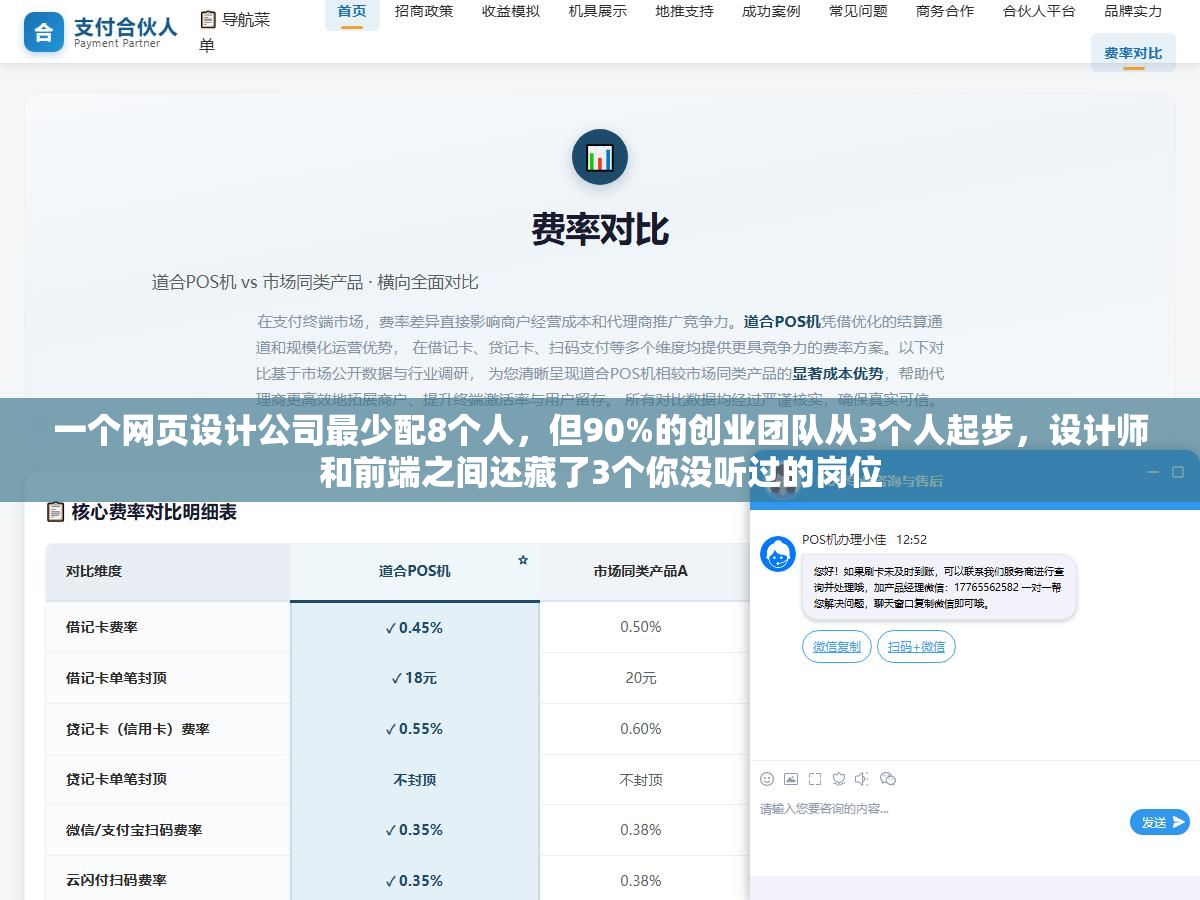
Task: Open the 成功案例 nav item
Action: (771, 12)
